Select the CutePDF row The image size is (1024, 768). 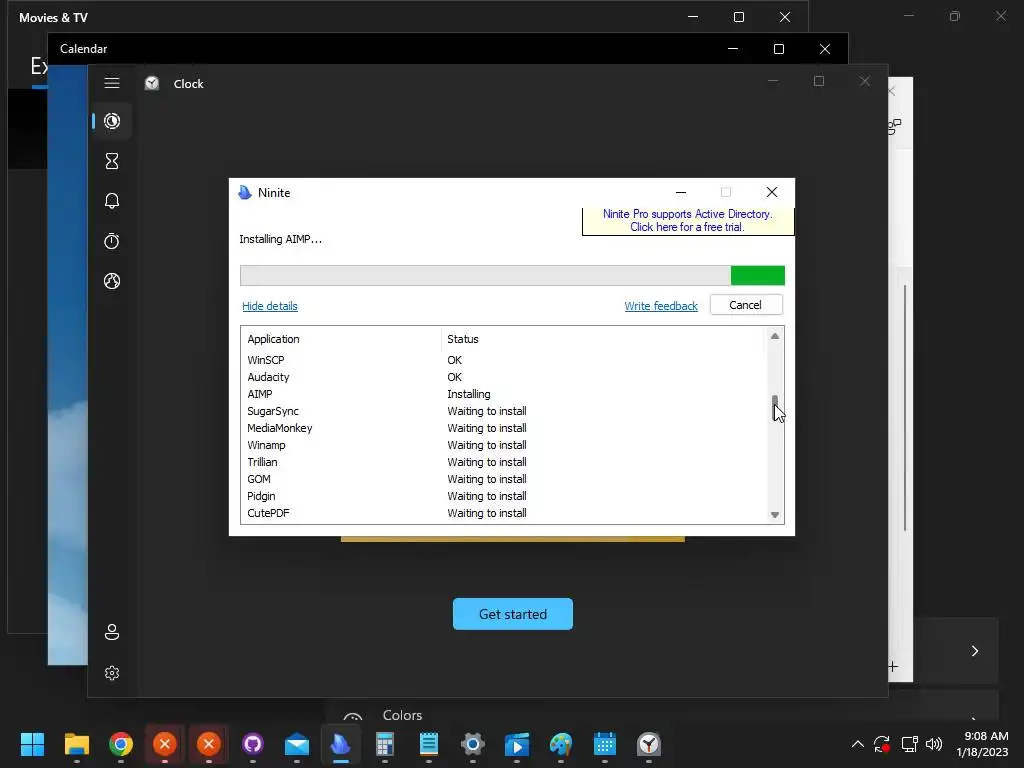504,513
